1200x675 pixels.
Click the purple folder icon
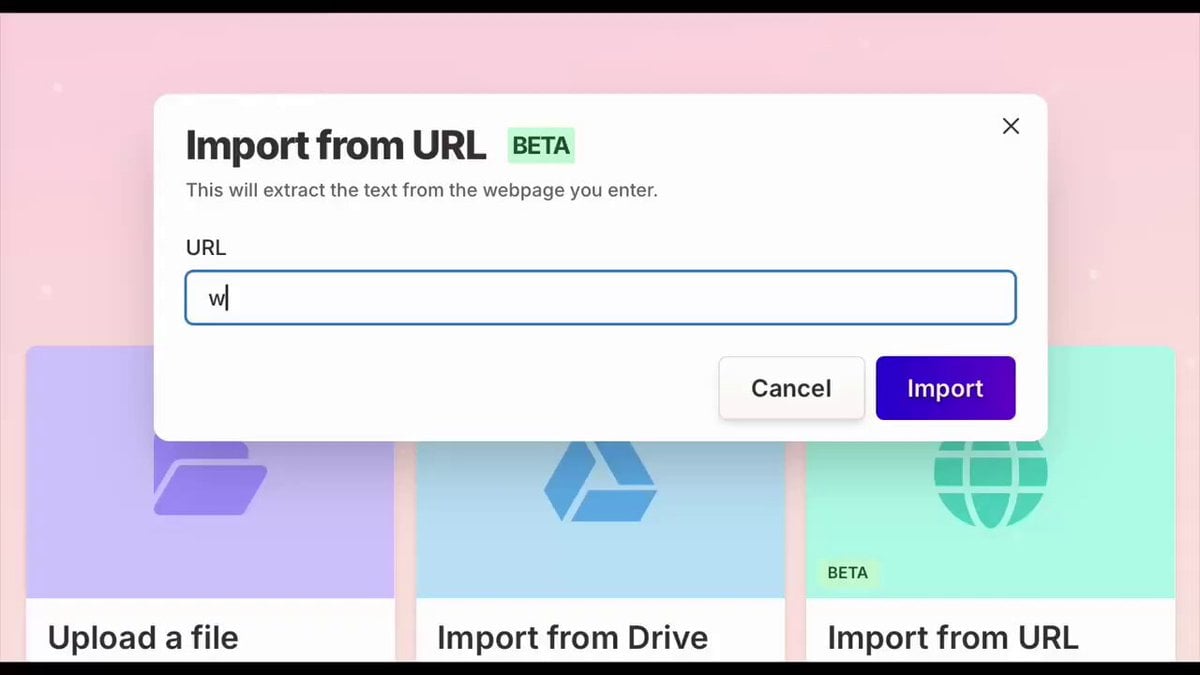point(210,478)
